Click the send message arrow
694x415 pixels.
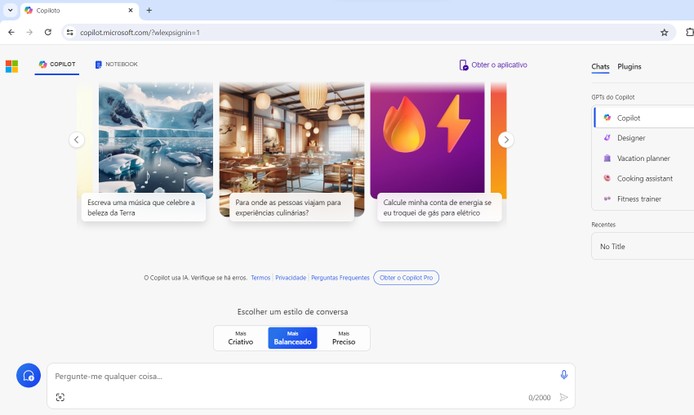[563, 397]
